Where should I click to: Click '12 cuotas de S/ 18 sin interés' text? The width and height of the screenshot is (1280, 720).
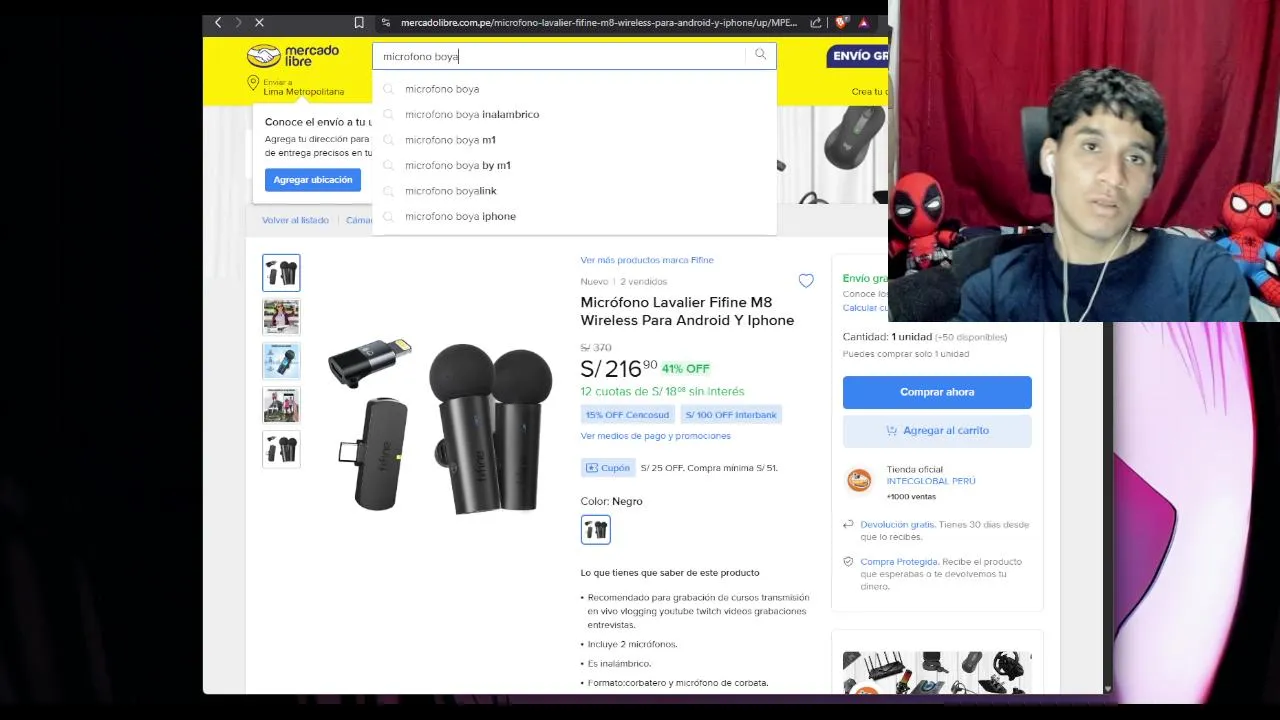(662, 391)
